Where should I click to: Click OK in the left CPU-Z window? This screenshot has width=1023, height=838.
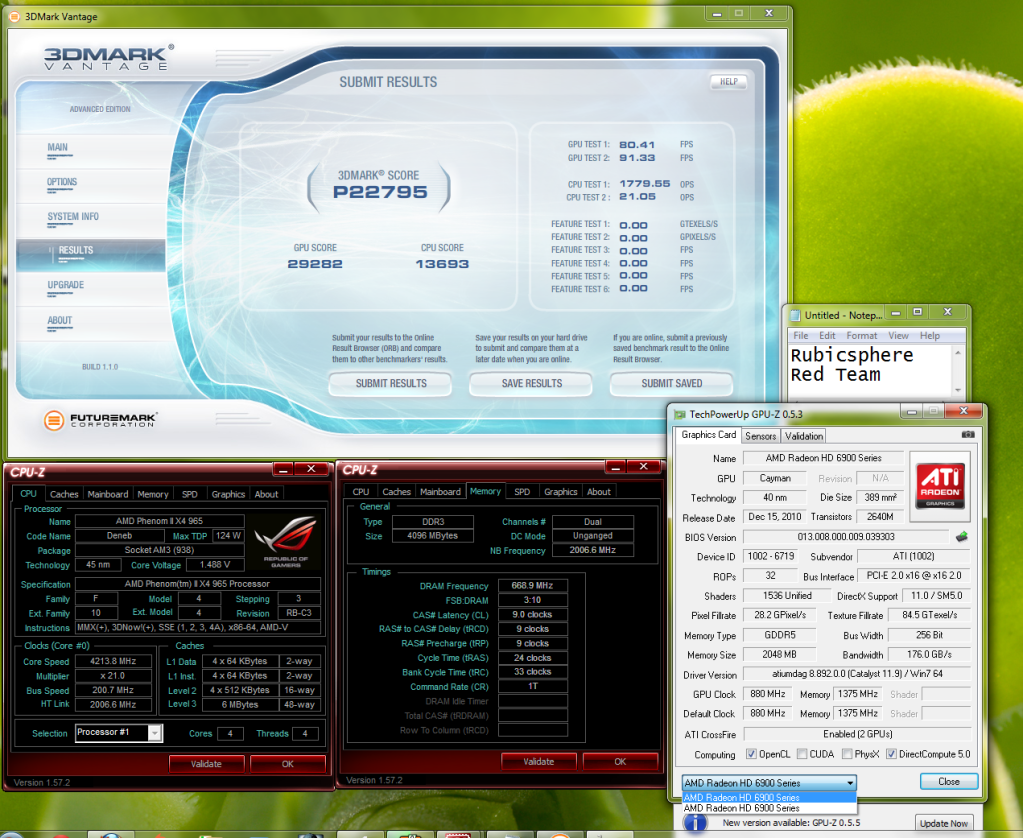click(288, 764)
